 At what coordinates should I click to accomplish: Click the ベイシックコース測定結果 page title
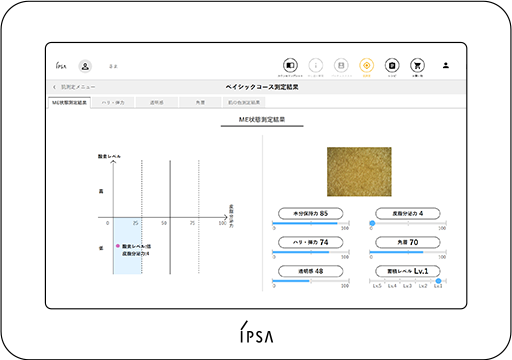click(262, 87)
